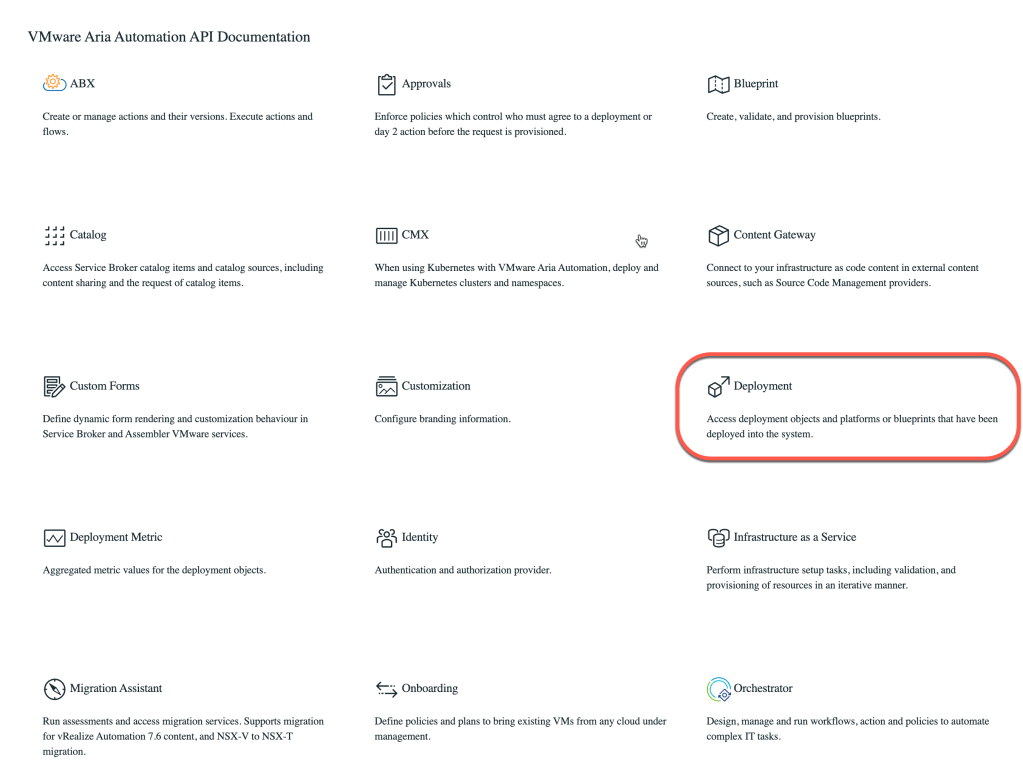Open the Approvals documentation title
The height and width of the screenshot is (771, 1023).
click(x=426, y=83)
